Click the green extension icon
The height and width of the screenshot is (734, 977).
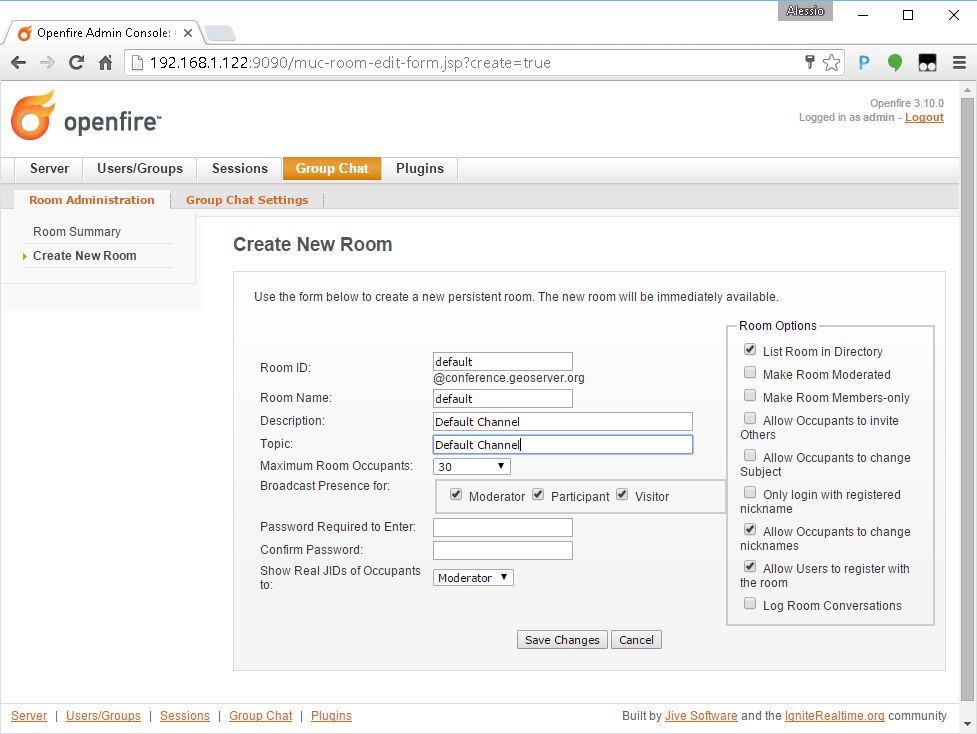[895, 63]
